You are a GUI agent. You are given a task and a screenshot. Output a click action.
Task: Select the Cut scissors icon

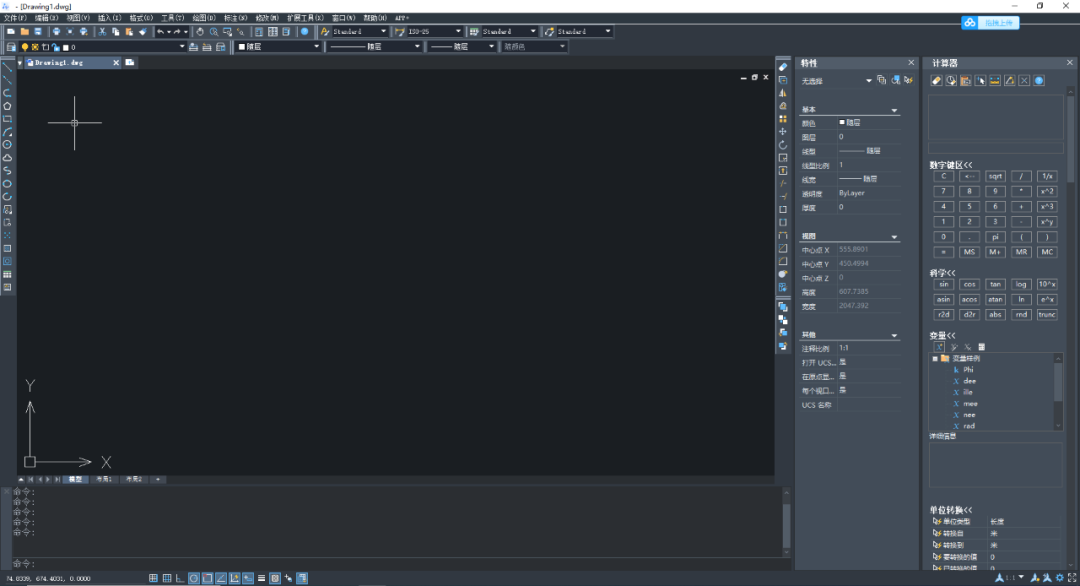pos(103,32)
